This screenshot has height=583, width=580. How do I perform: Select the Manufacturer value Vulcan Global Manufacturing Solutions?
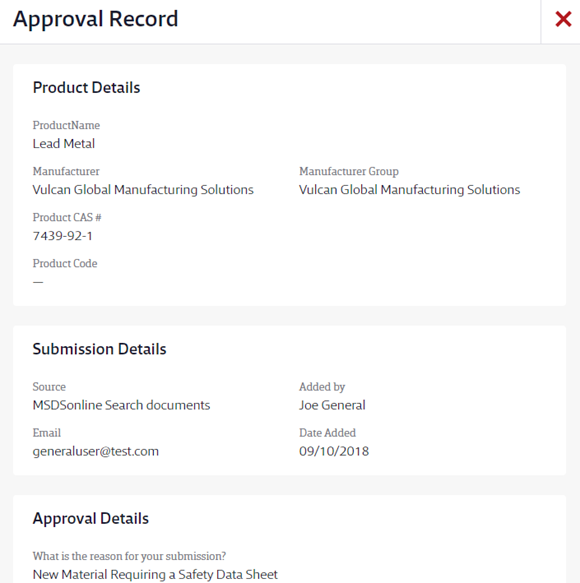(143, 190)
